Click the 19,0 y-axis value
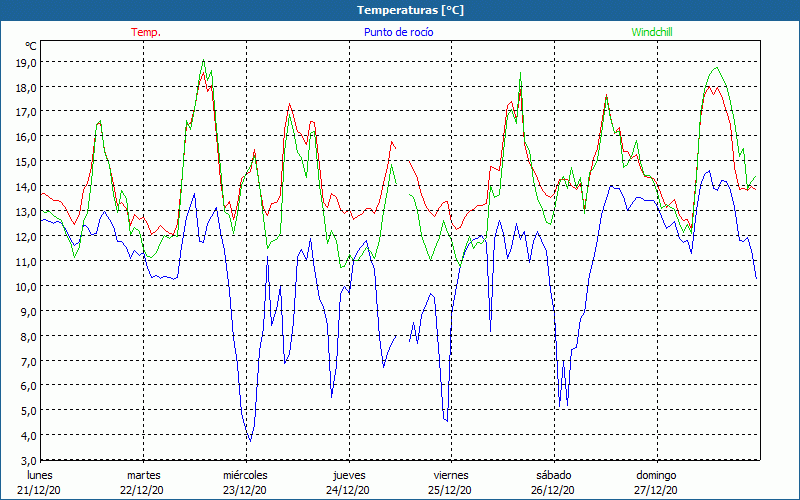 tap(26, 63)
